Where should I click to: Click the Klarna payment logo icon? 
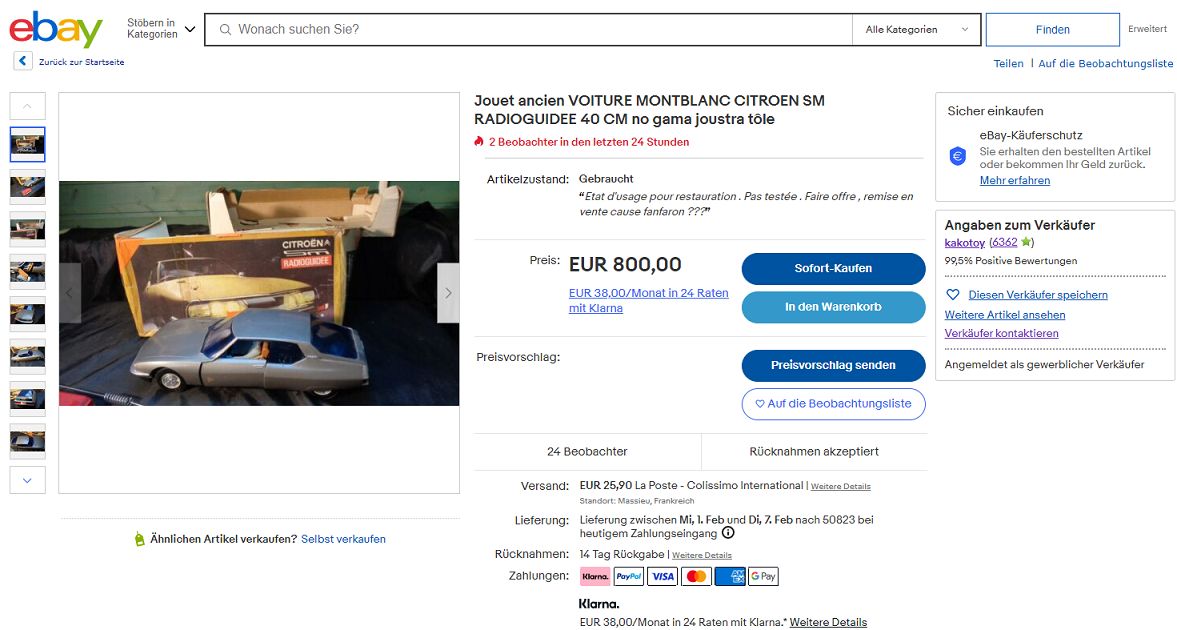tap(595, 577)
